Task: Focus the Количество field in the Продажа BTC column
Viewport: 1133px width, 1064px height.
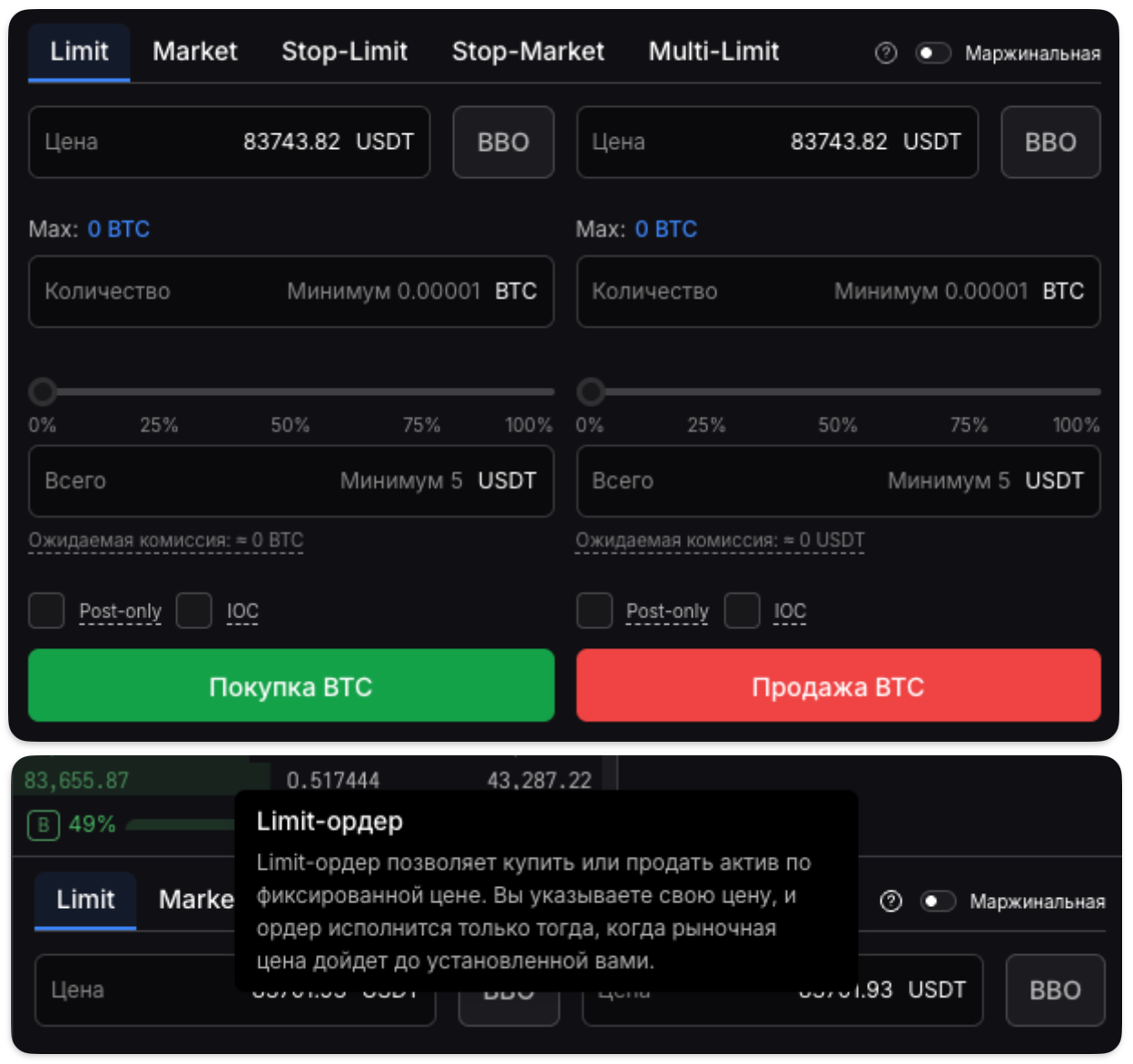Action: [x=838, y=291]
